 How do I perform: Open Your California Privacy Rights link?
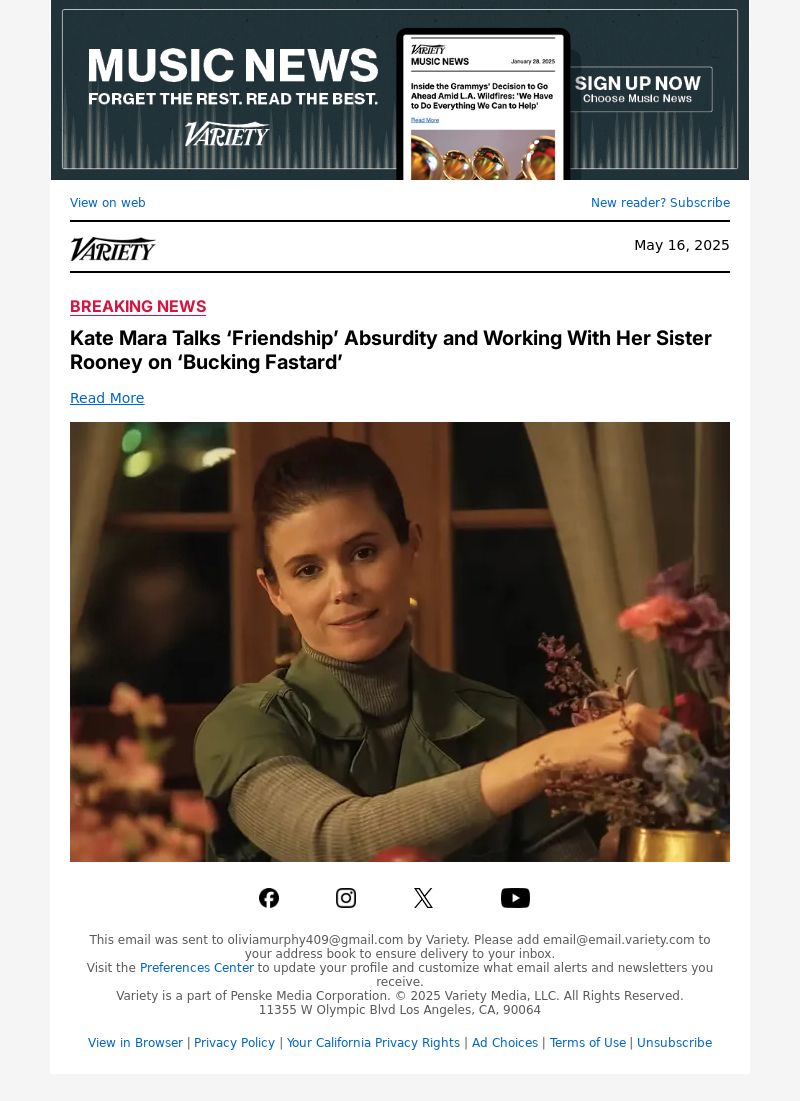tap(373, 1043)
